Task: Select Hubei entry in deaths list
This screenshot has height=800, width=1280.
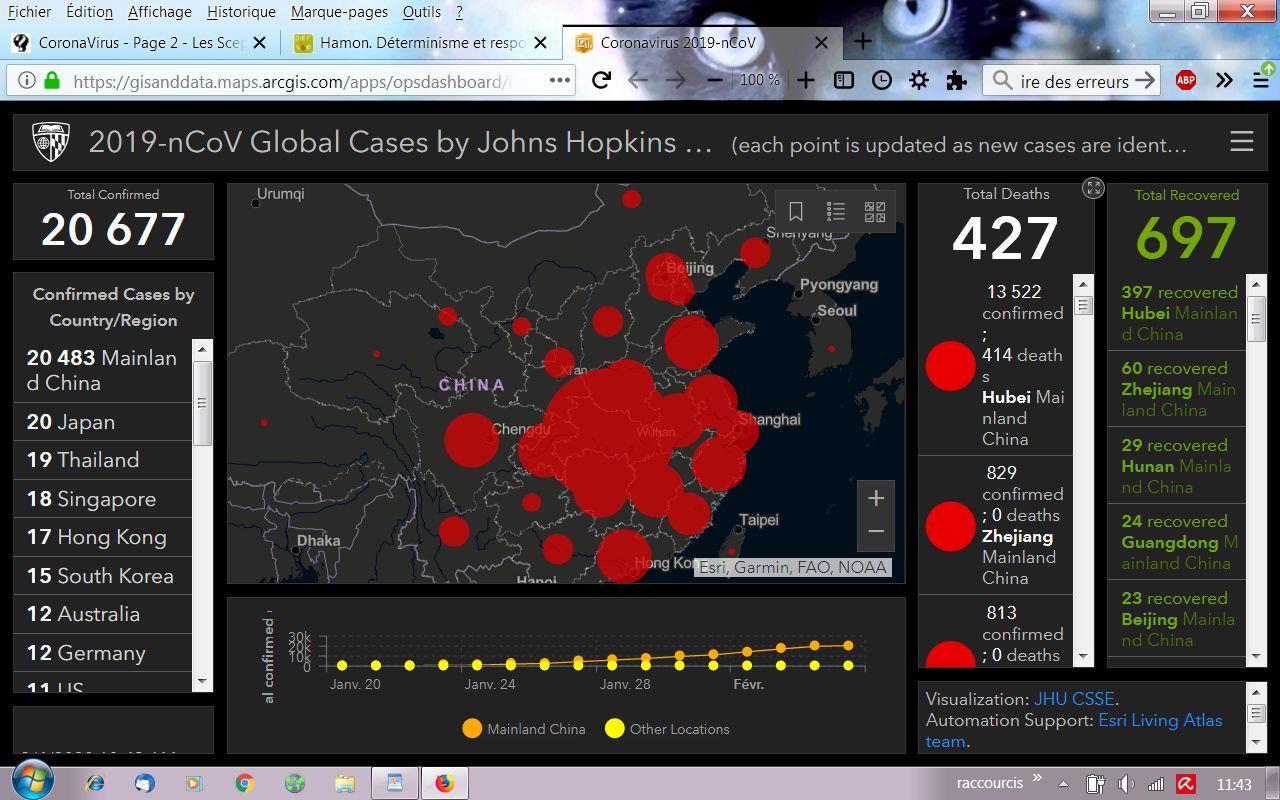Action: (995, 365)
